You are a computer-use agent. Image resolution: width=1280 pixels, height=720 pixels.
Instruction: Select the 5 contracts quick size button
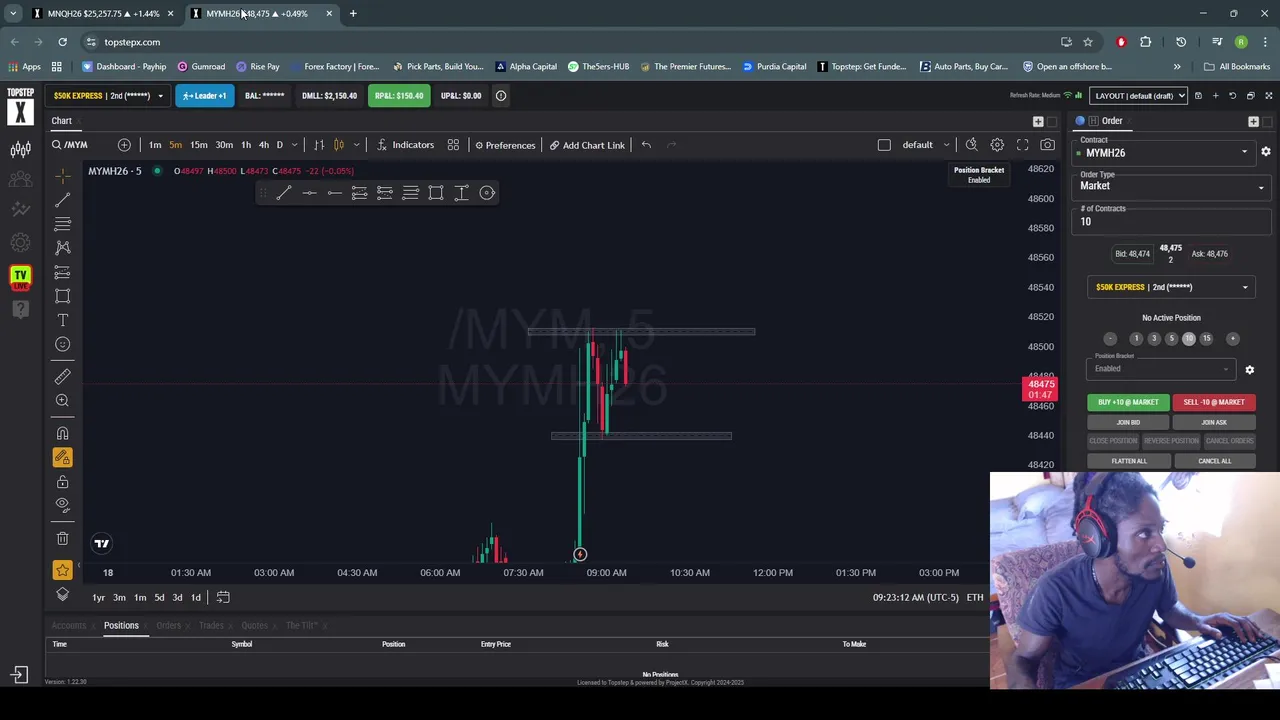(x=1171, y=339)
